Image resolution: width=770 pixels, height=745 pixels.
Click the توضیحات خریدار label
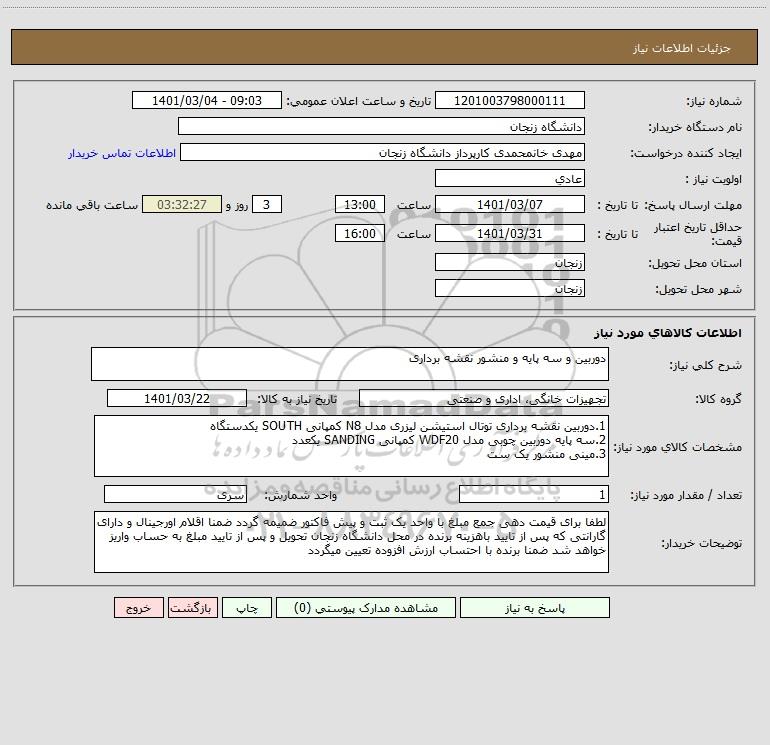[701, 543]
